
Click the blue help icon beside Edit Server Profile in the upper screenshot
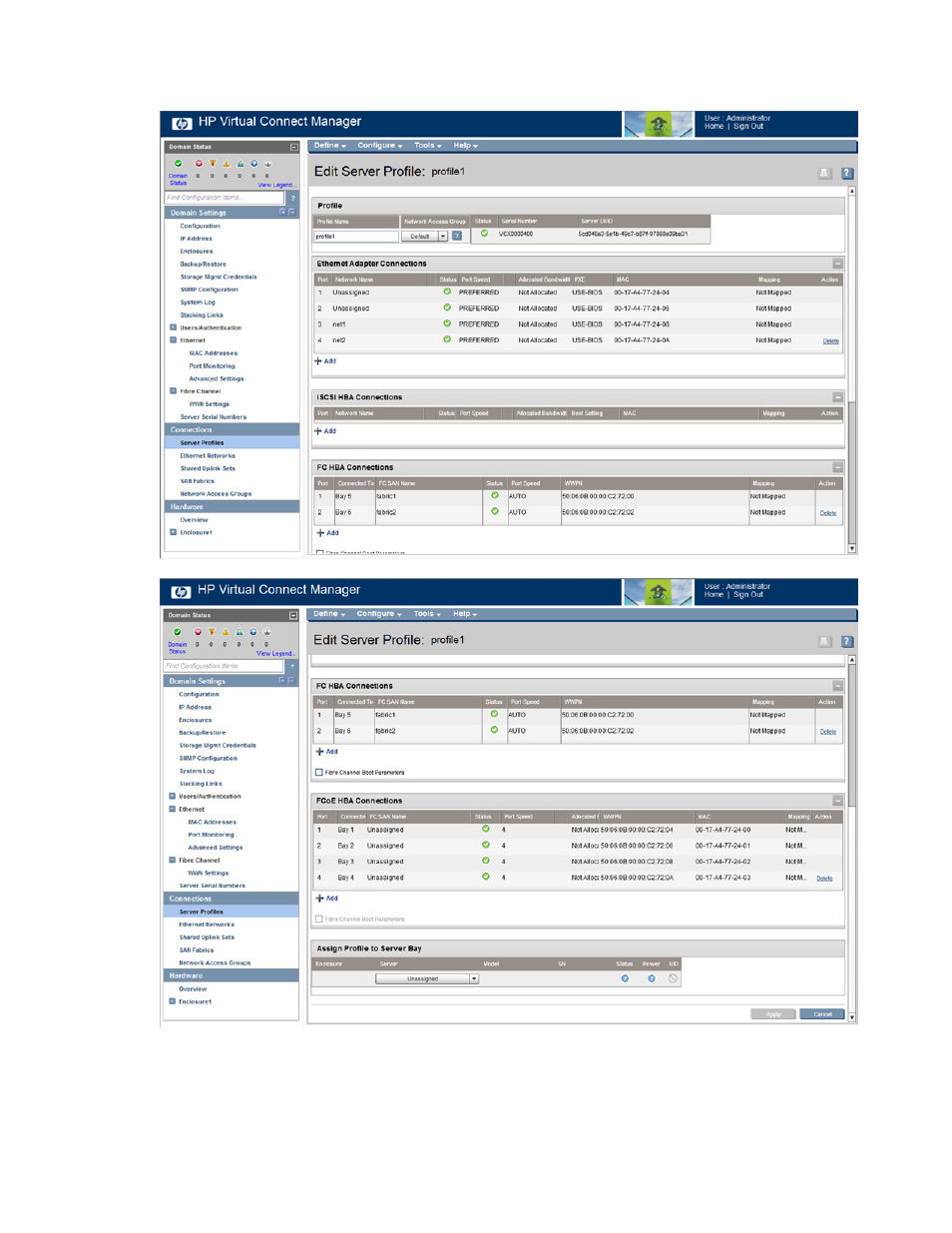click(x=847, y=173)
